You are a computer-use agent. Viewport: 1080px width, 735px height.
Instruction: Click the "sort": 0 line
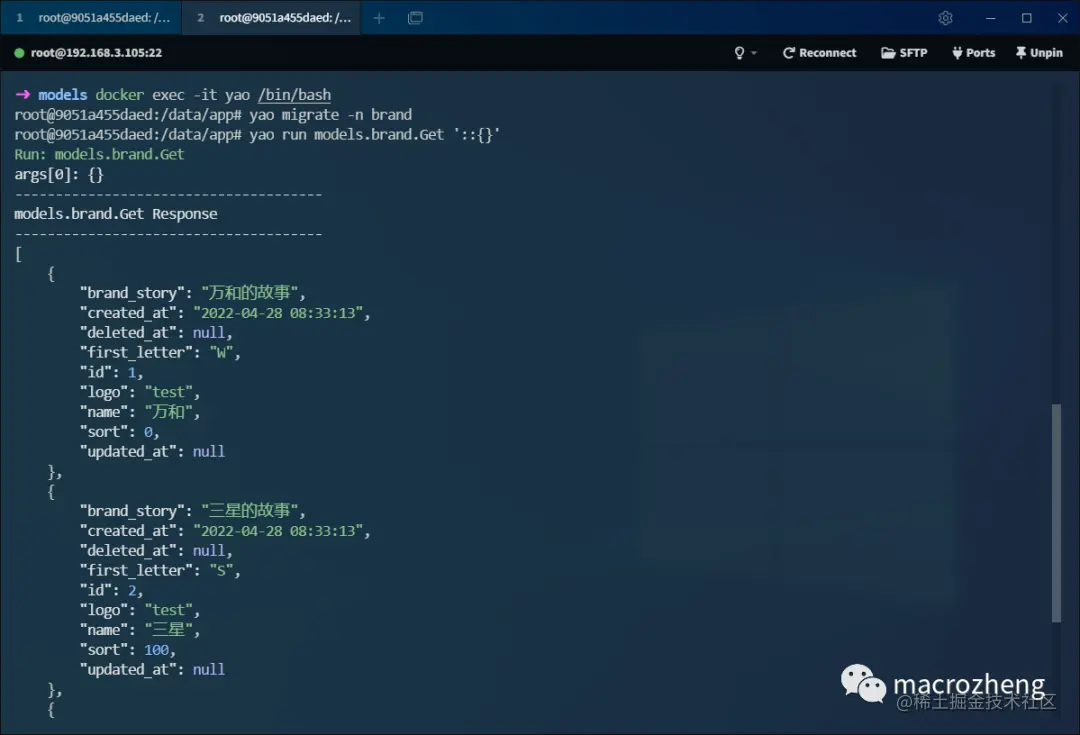pyautogui.click(x=120, y=432)
